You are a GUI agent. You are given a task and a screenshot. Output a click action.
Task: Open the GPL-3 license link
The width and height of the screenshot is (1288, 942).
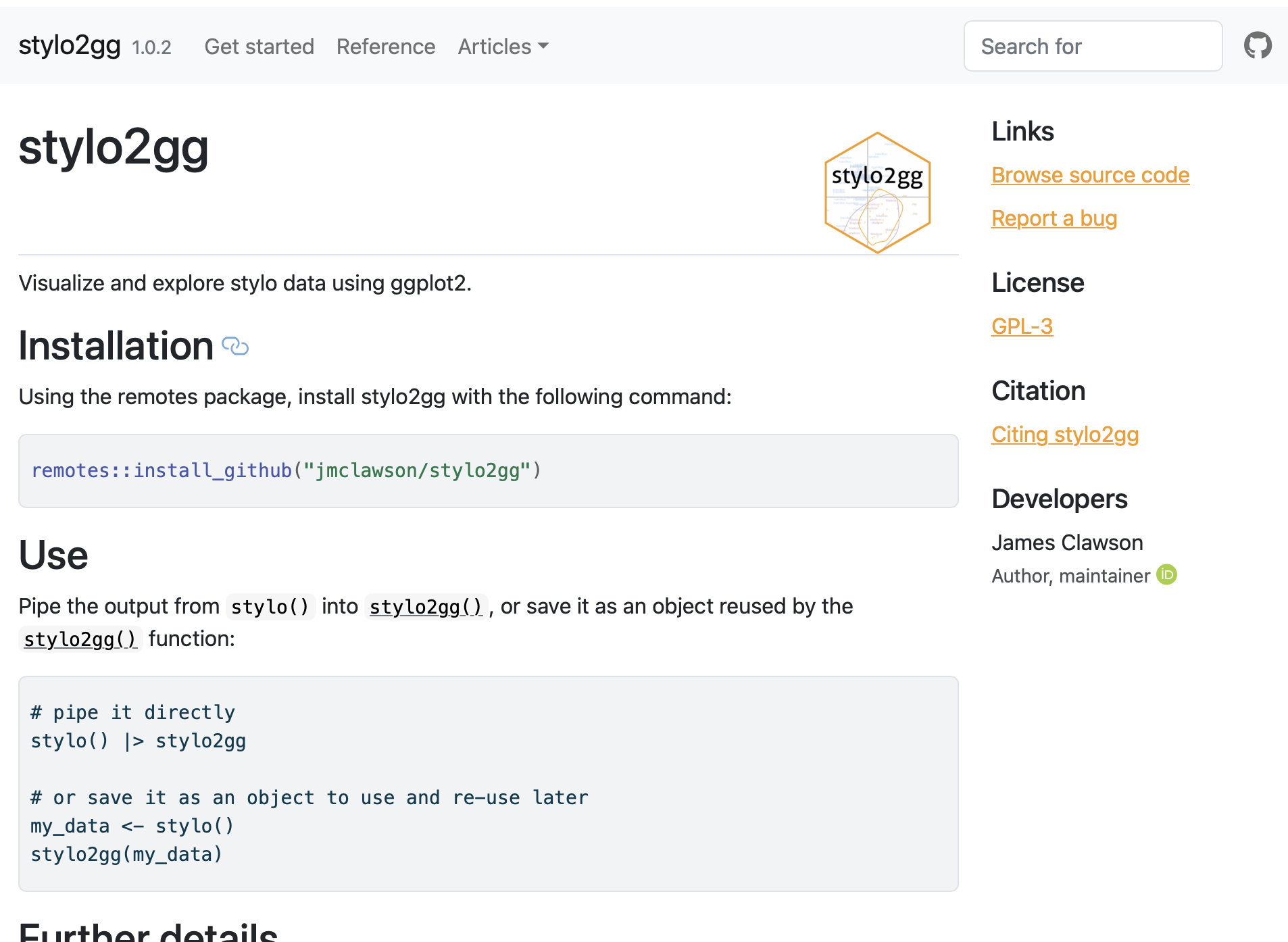point(1022,326)
